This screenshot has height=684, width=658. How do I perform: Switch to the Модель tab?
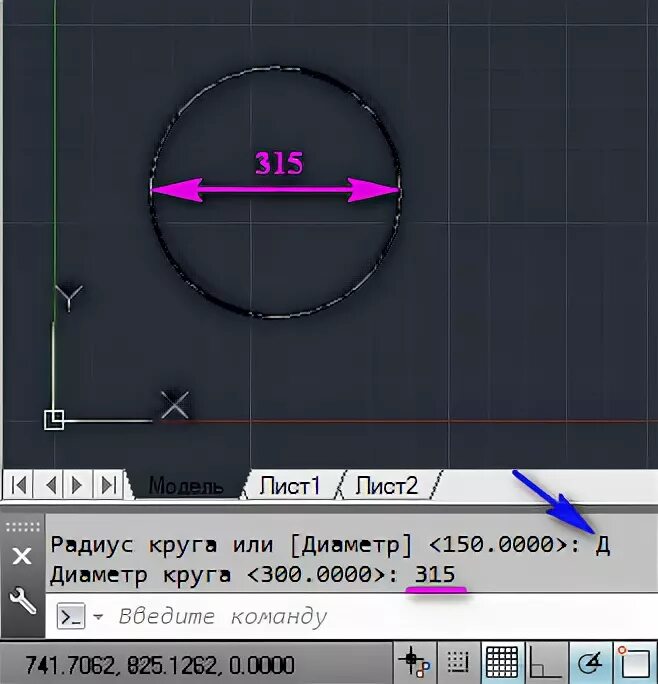[x=187, y=485]
